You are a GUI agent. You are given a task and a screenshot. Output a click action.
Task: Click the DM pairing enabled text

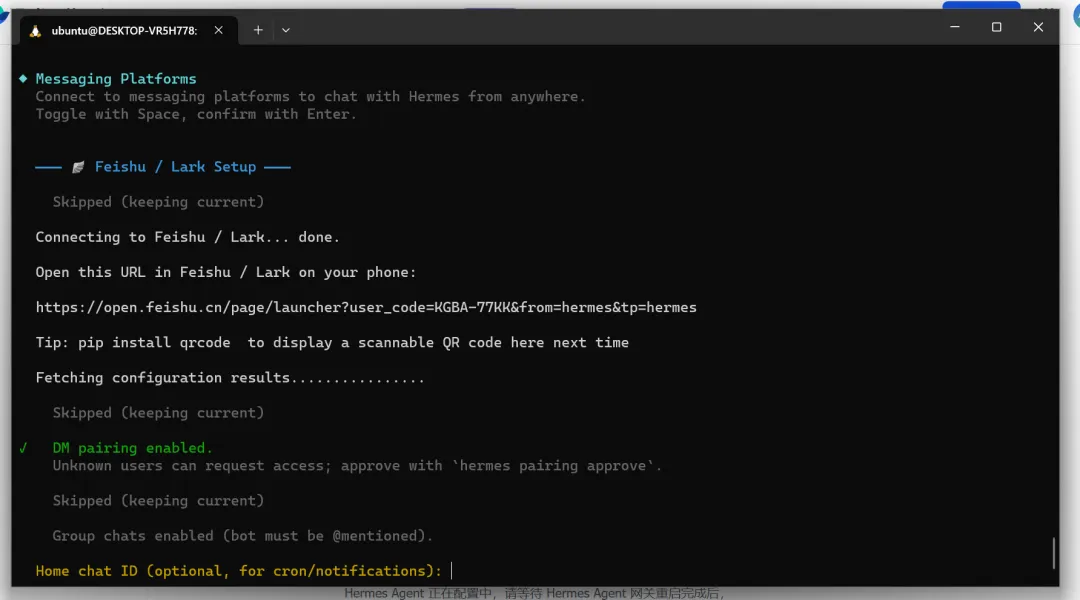pos(132,448)
